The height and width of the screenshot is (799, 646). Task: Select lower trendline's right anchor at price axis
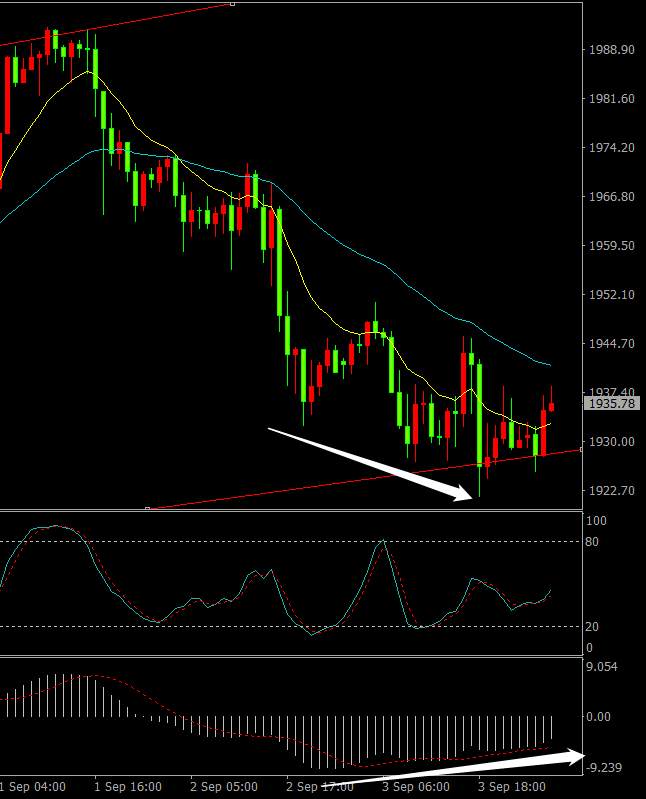(x=582, y=449)
